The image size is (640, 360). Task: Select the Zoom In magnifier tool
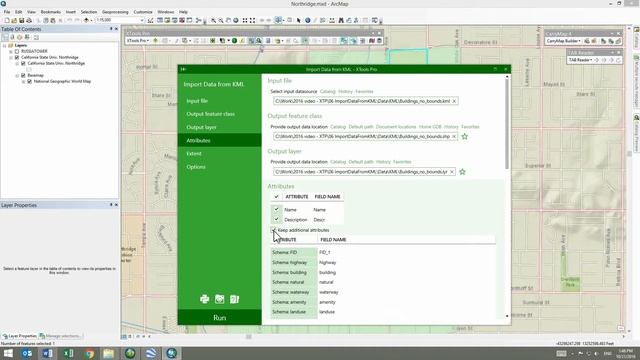pos(213,20)
